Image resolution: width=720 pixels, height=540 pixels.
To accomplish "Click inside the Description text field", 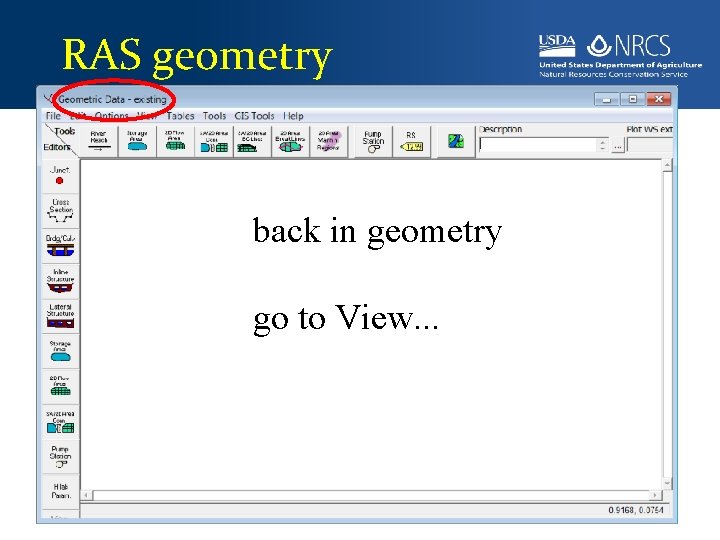I will [538, 145].
